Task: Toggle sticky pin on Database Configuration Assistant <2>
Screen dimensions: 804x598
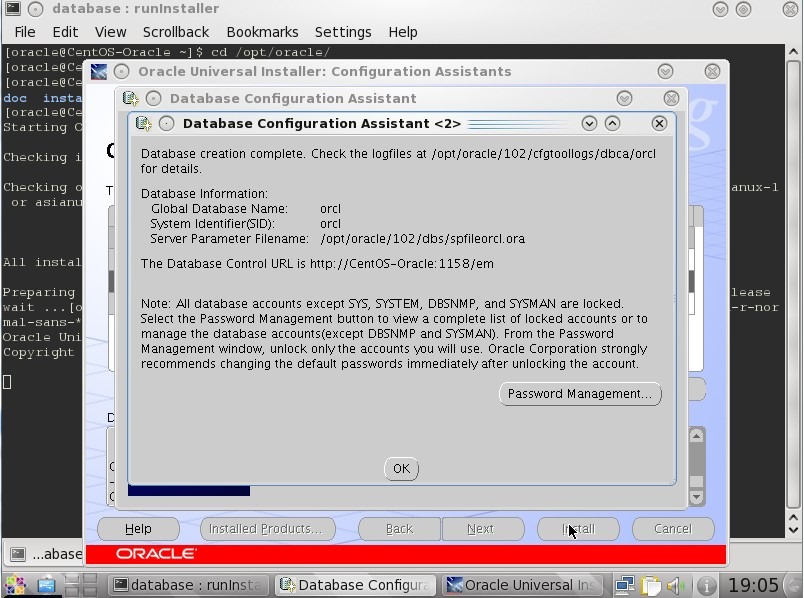Action: click(166, 124)
